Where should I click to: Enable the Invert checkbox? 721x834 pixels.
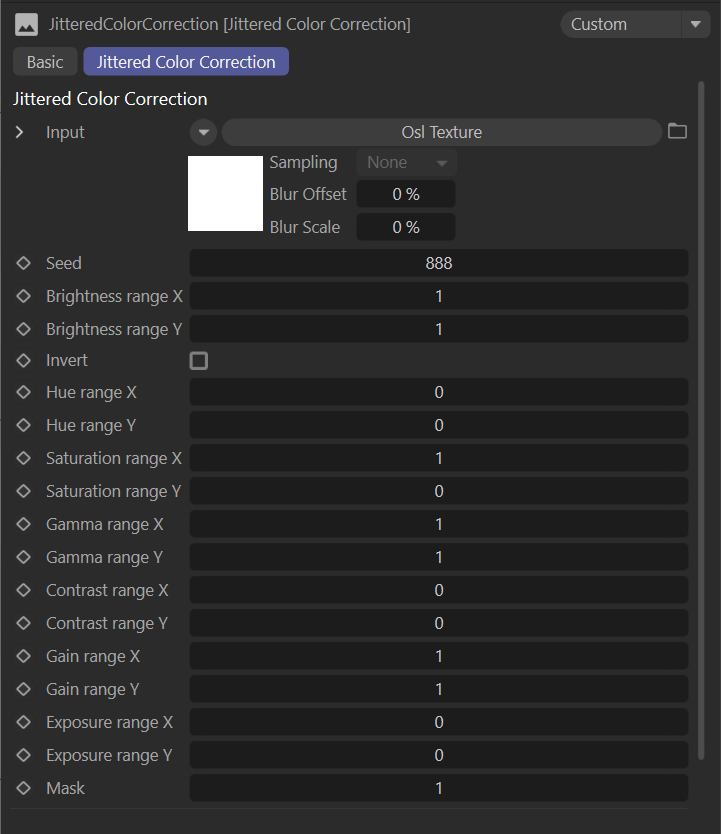[x=199, y=360]
